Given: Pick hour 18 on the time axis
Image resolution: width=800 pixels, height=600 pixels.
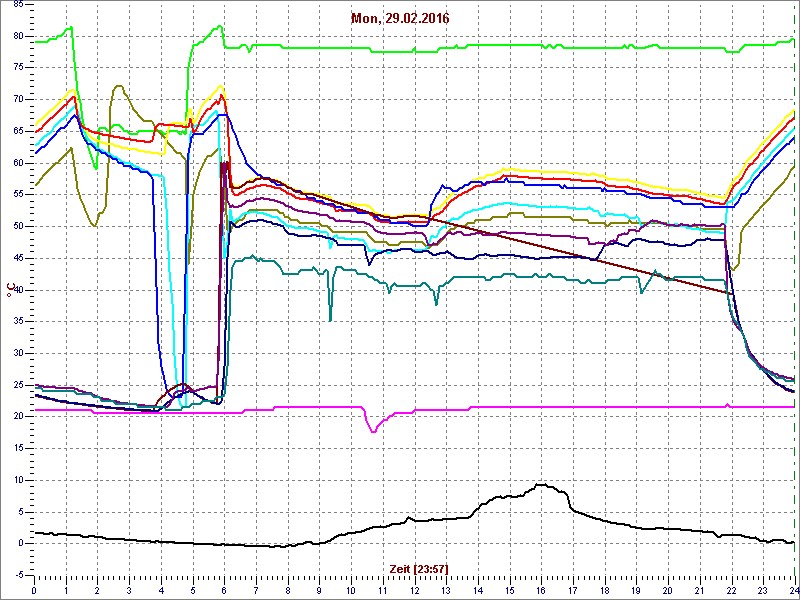Looking at the screenshot, I should click(x=605, y=588).
